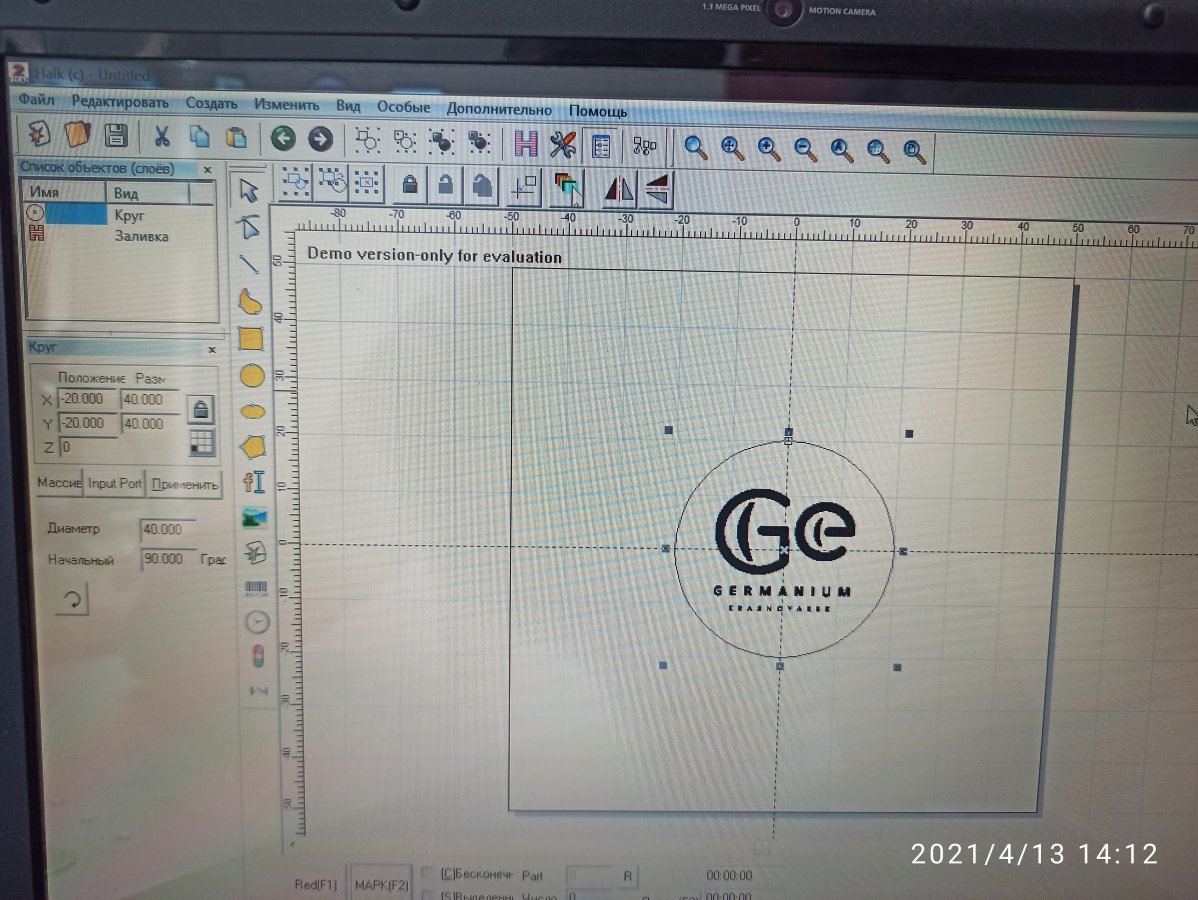Open the Вид menu
This screenshot has height=900, width=1198.
[x=348, y=106]
